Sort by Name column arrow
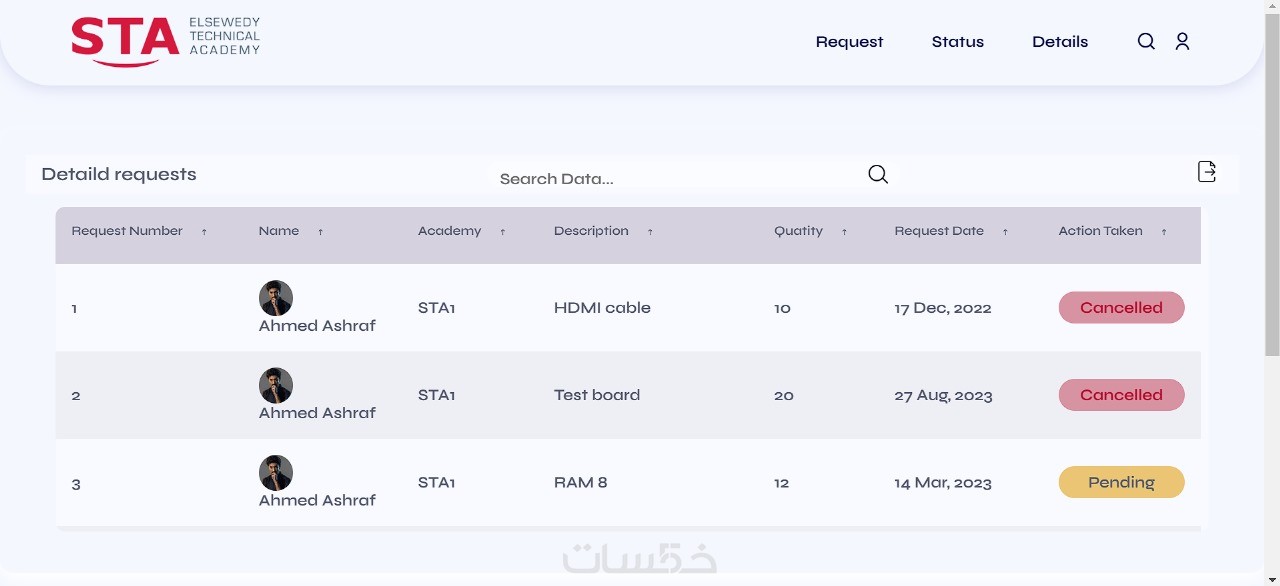This screenshot has width=1280, height=586. pyautogui.click(x=320, y=232)
